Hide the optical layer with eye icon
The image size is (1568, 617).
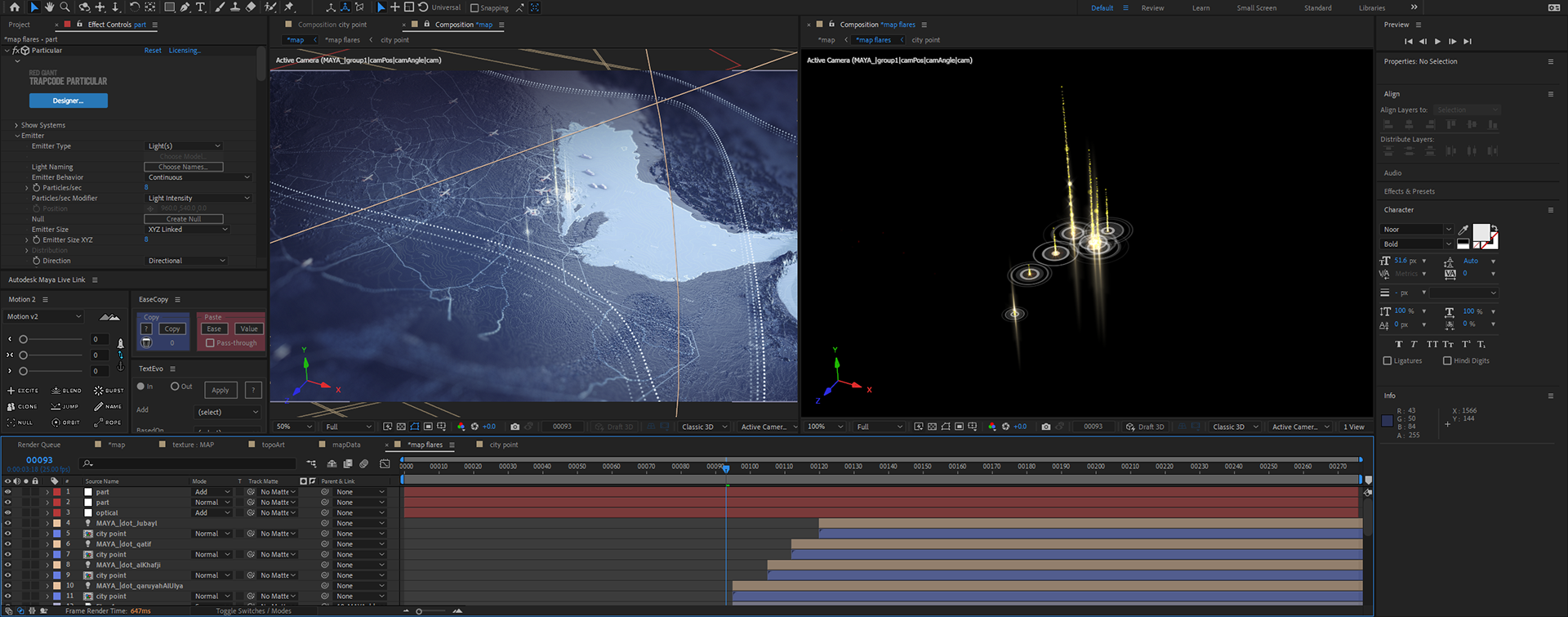pyautogui.click(x=8, y=513)
